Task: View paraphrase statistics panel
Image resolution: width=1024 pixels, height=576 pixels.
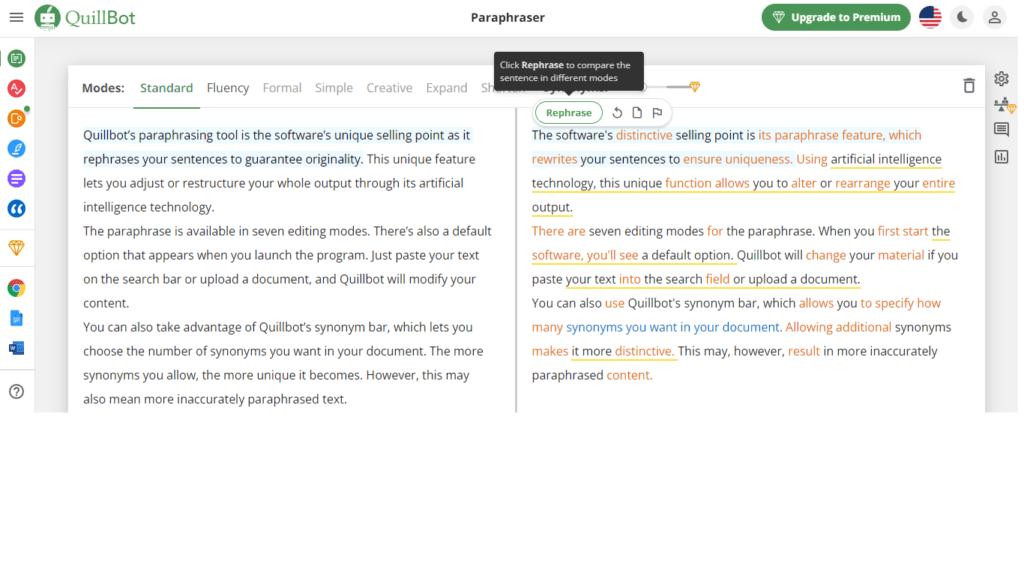Action: (x=1000, y=156)
